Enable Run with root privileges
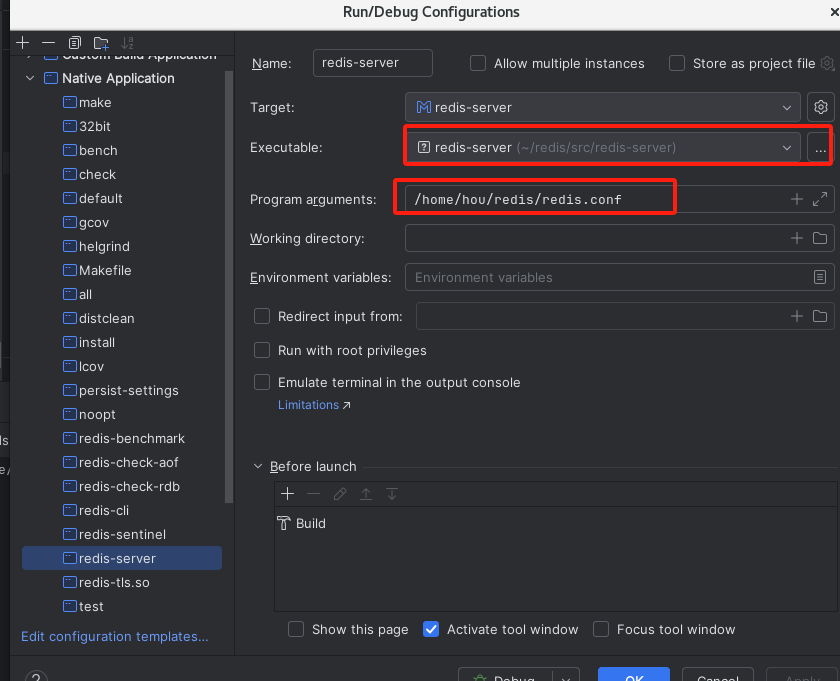The width and height of the screenshot is (840, 681). pos(262,350)
